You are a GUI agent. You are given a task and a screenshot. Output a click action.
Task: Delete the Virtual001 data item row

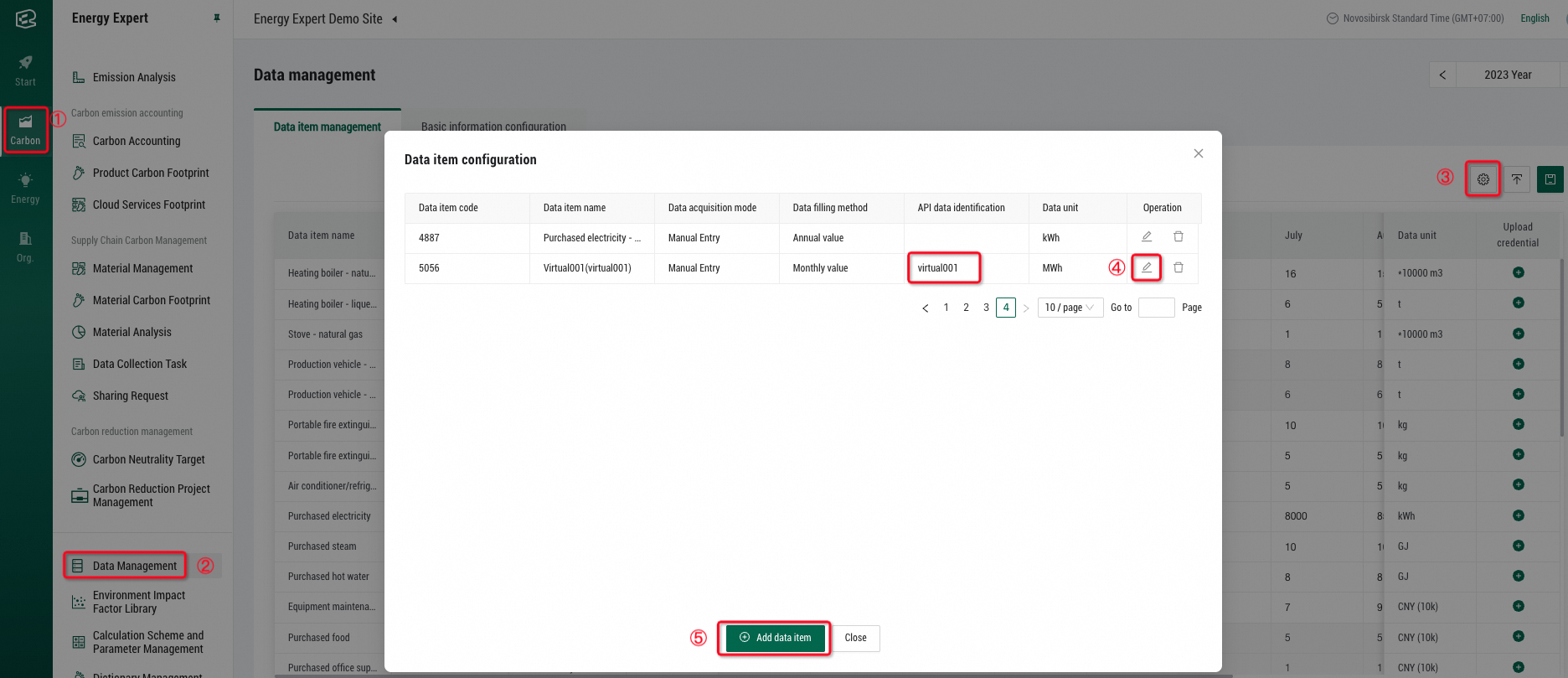point(1179,267)
